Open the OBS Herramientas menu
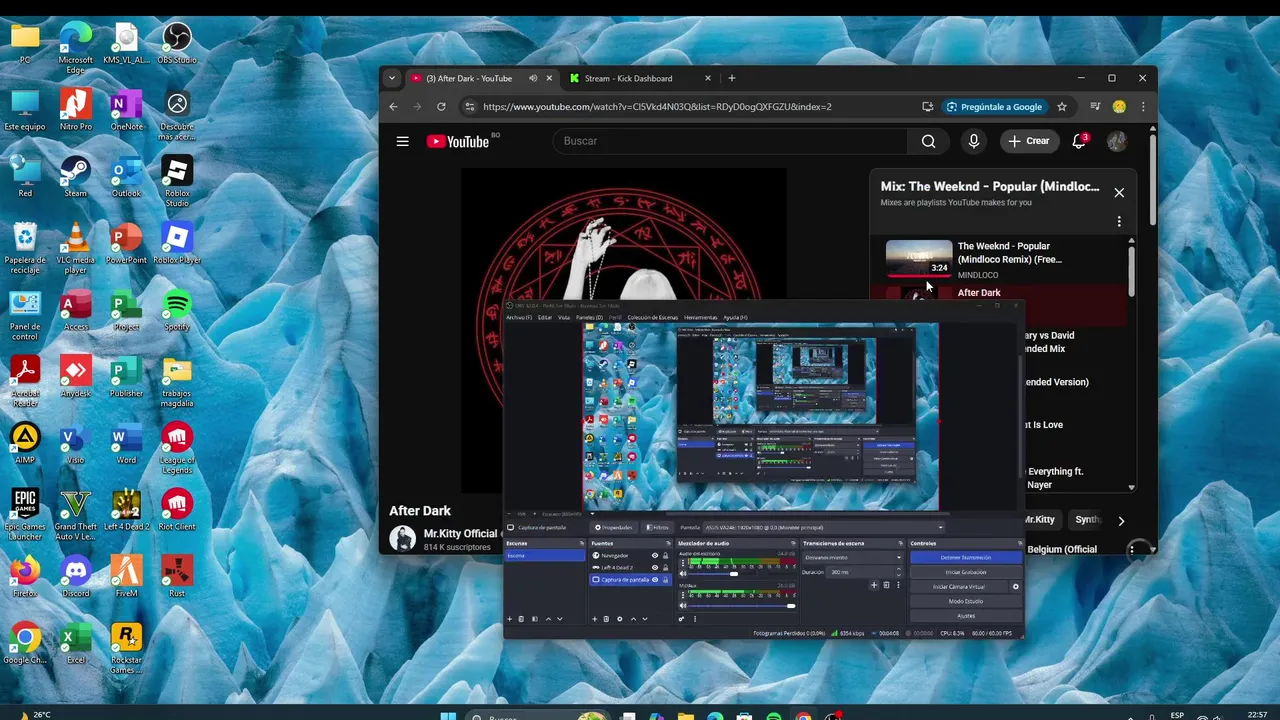 coord(700,317)
